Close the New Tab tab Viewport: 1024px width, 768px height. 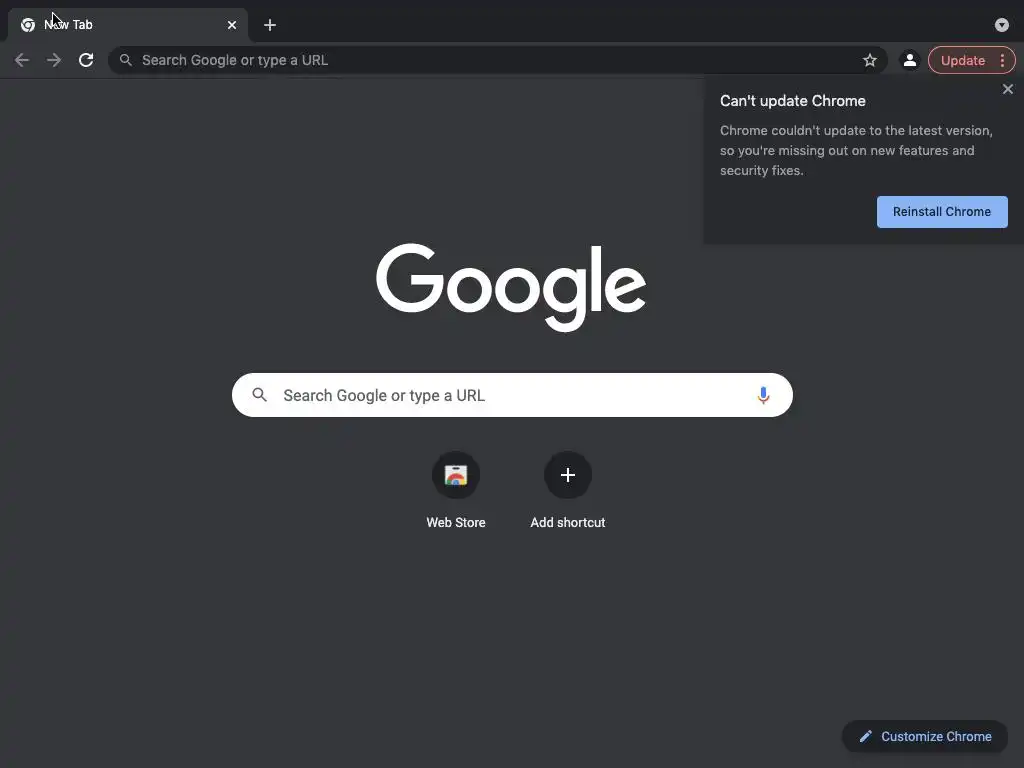[232, 25]
